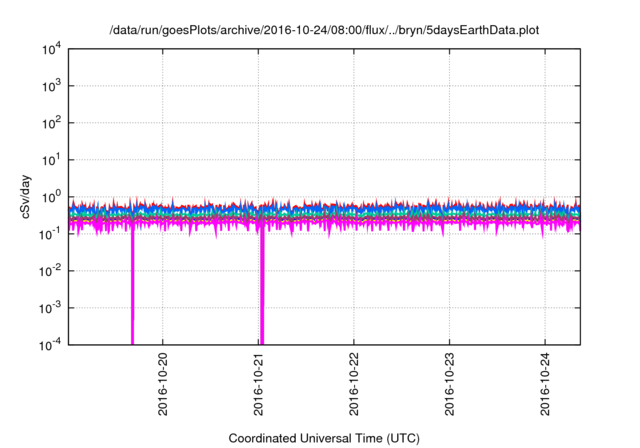Viewport: 640px width, 448px height.
Task: Click the Coordinated Universal Time (UTC) label
Action: click(324, 438)
